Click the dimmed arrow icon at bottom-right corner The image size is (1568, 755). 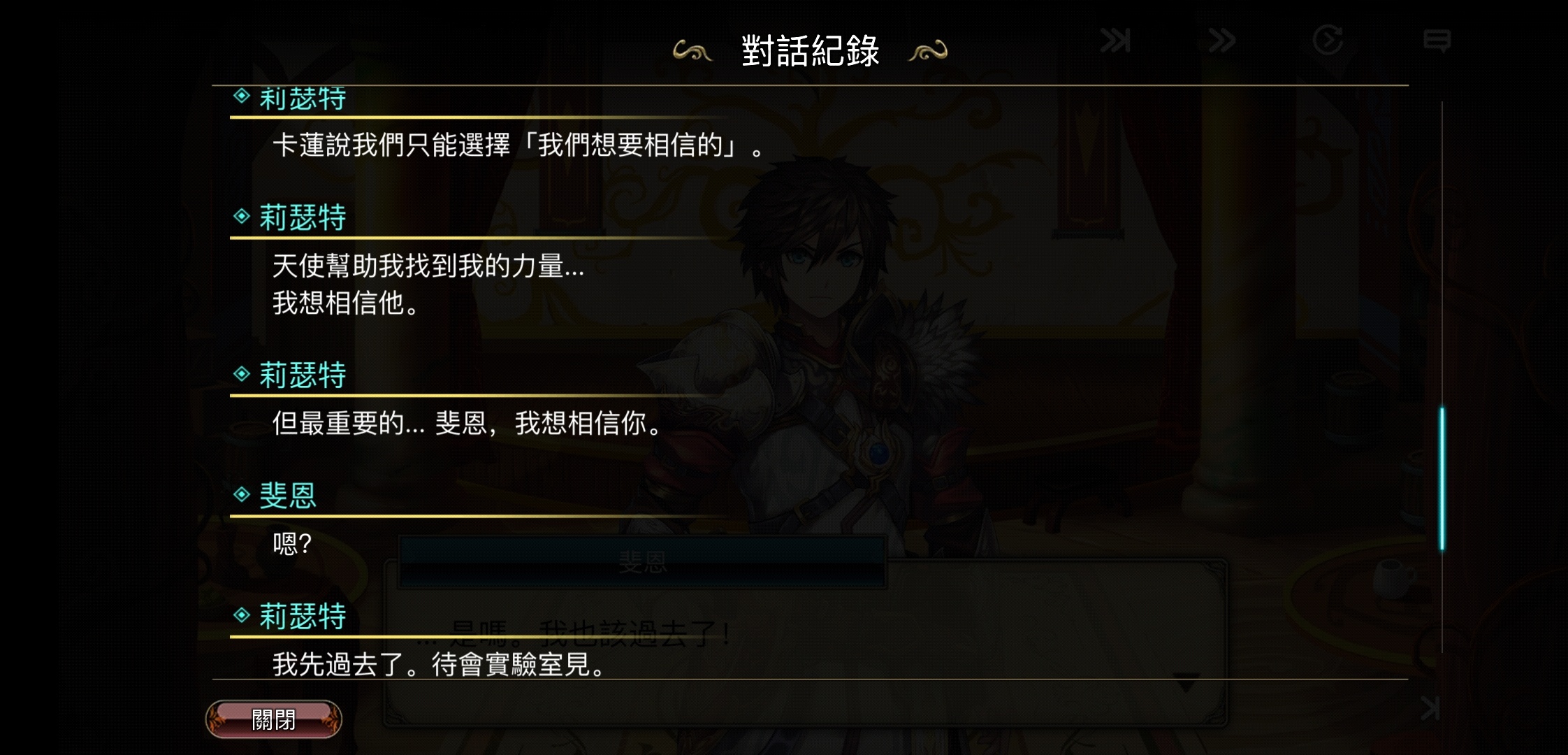click(1430, 708)
